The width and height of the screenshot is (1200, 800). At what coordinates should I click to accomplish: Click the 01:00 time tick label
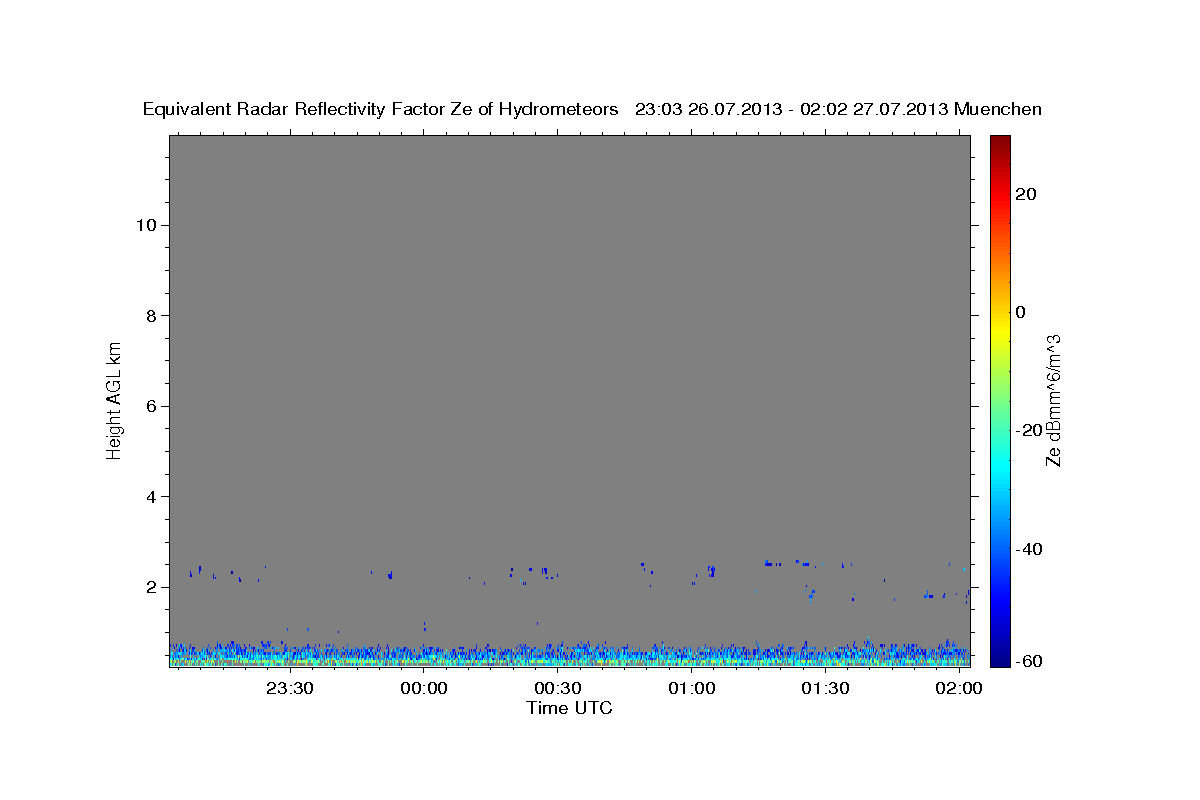pos(691,689)
